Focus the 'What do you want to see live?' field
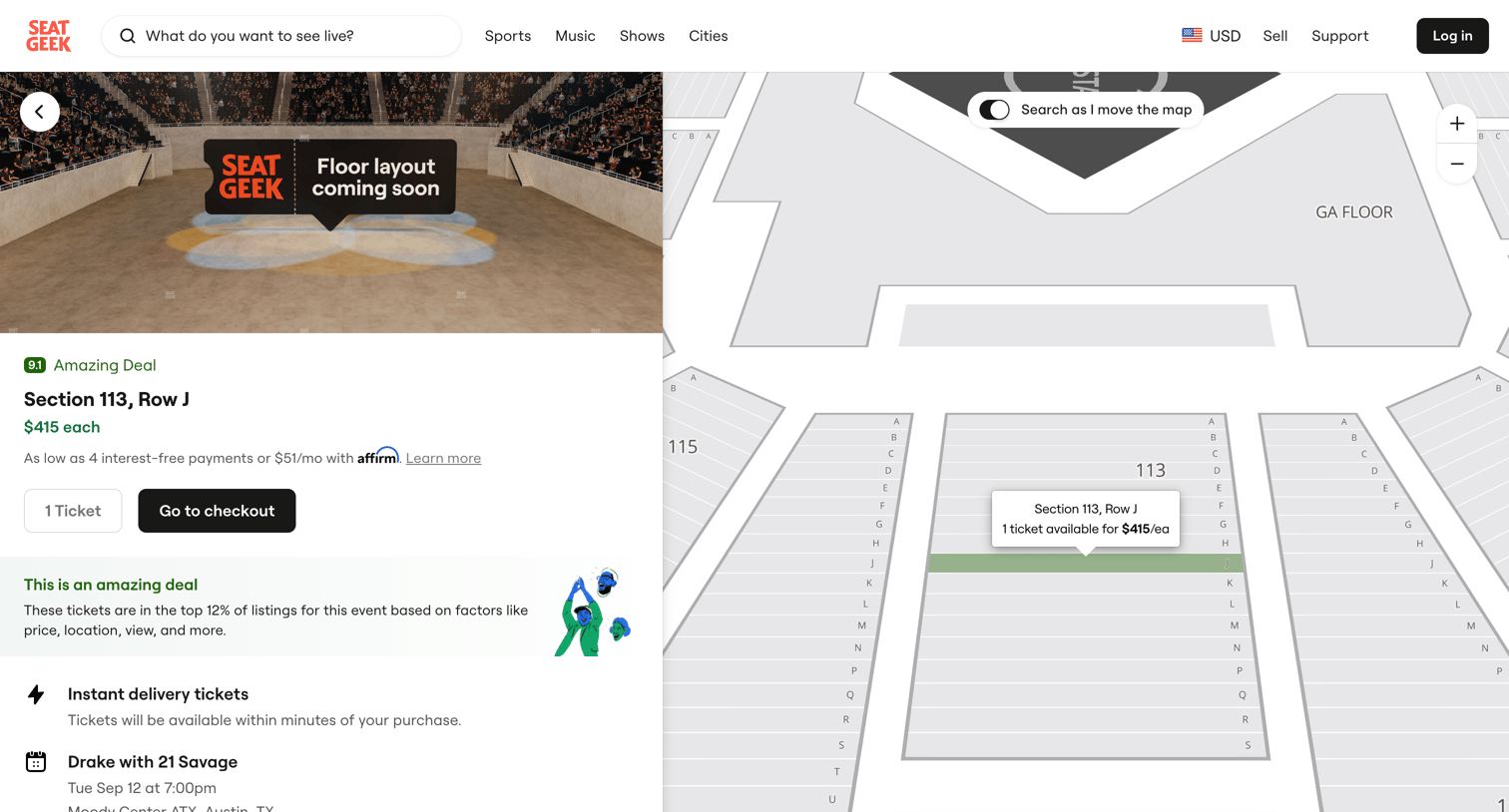Image resolution: width=1509 pixels, height=812 pixels. tap(281, 36)
